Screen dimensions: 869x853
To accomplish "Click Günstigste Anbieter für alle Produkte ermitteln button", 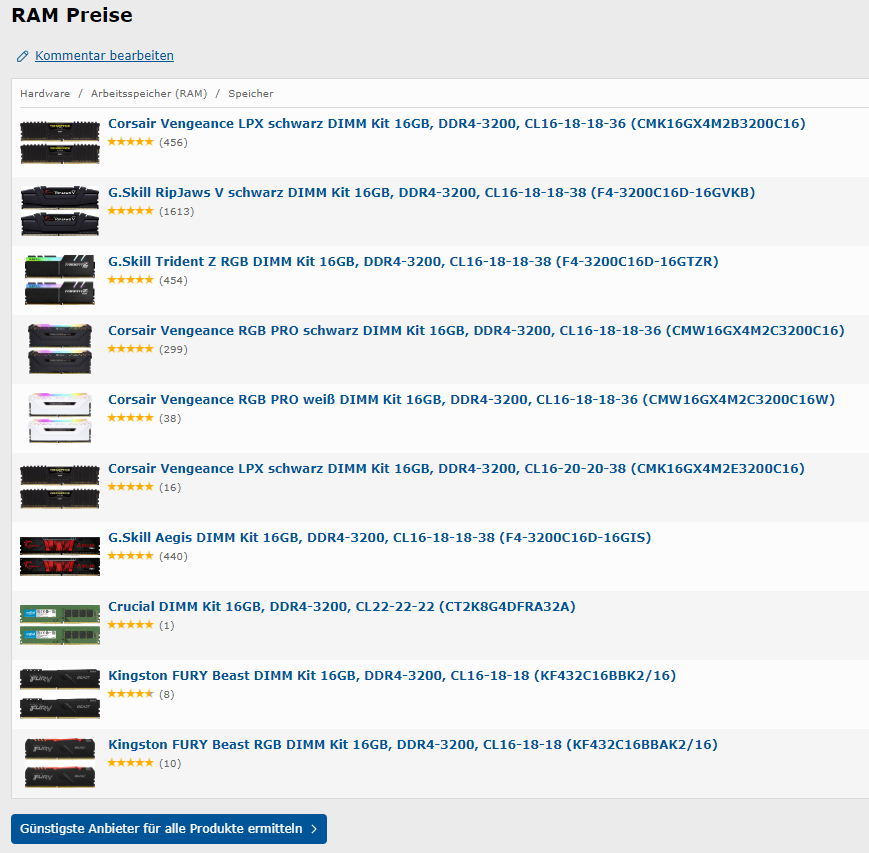I will point(169,829).
